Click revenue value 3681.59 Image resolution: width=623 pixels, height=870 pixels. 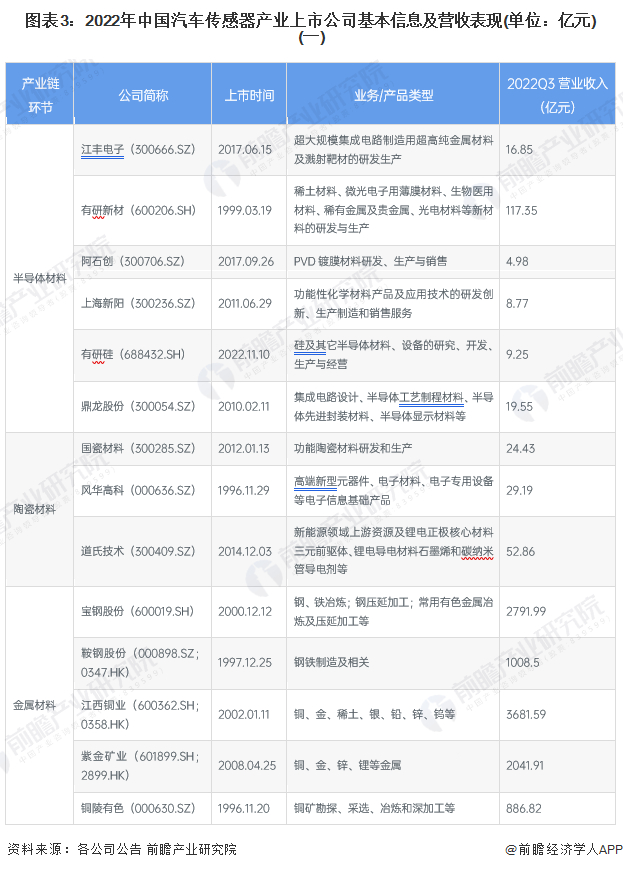pyautogui.click(x=526, y=715)
